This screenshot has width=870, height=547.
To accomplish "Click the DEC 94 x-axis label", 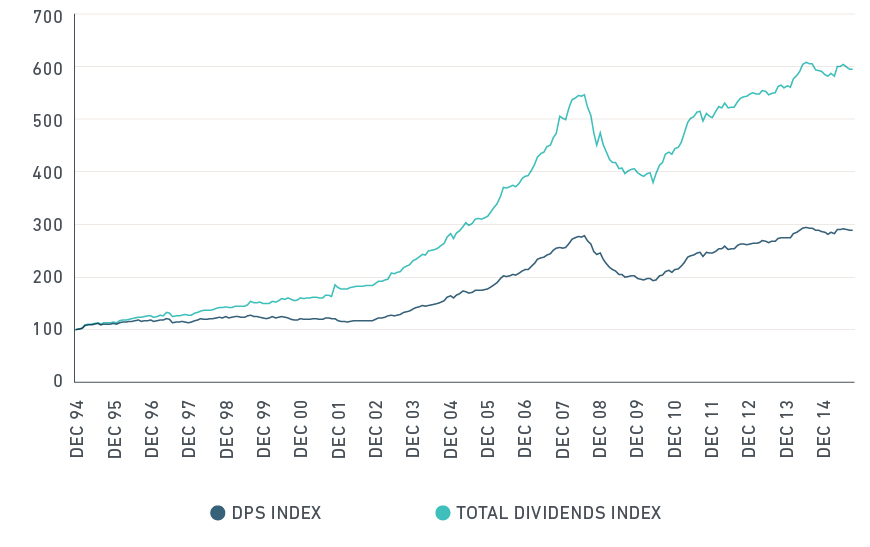I will [x=77, y=428].
